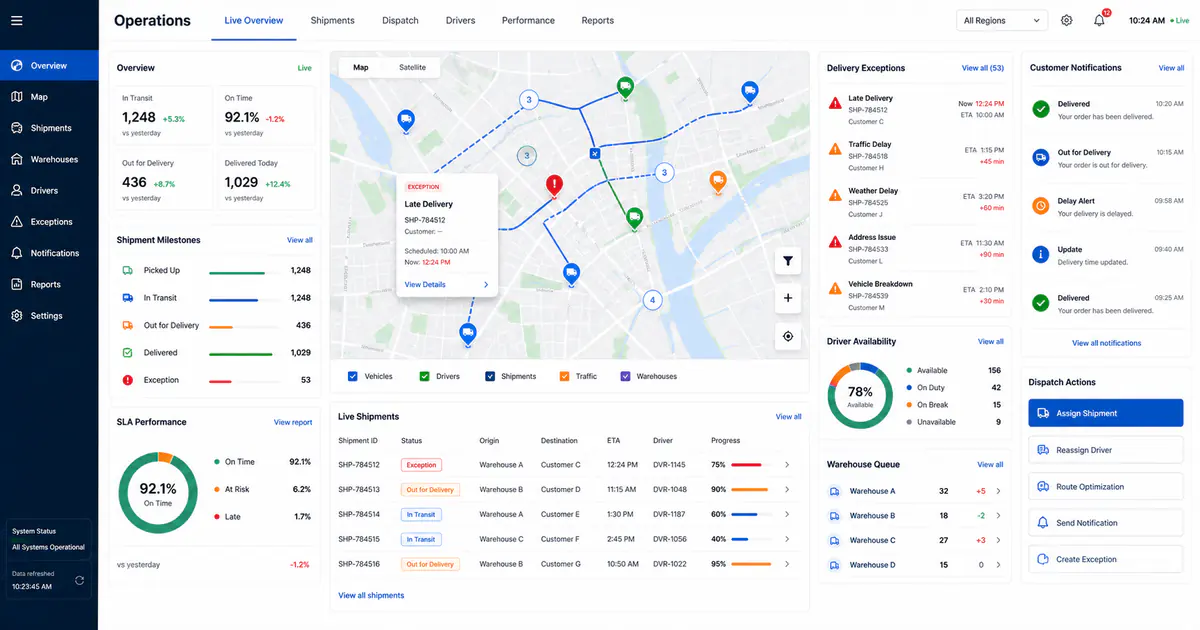Expand Warehouse A queue row chevron
This screenshot has width=1200, height=630.
999,491
